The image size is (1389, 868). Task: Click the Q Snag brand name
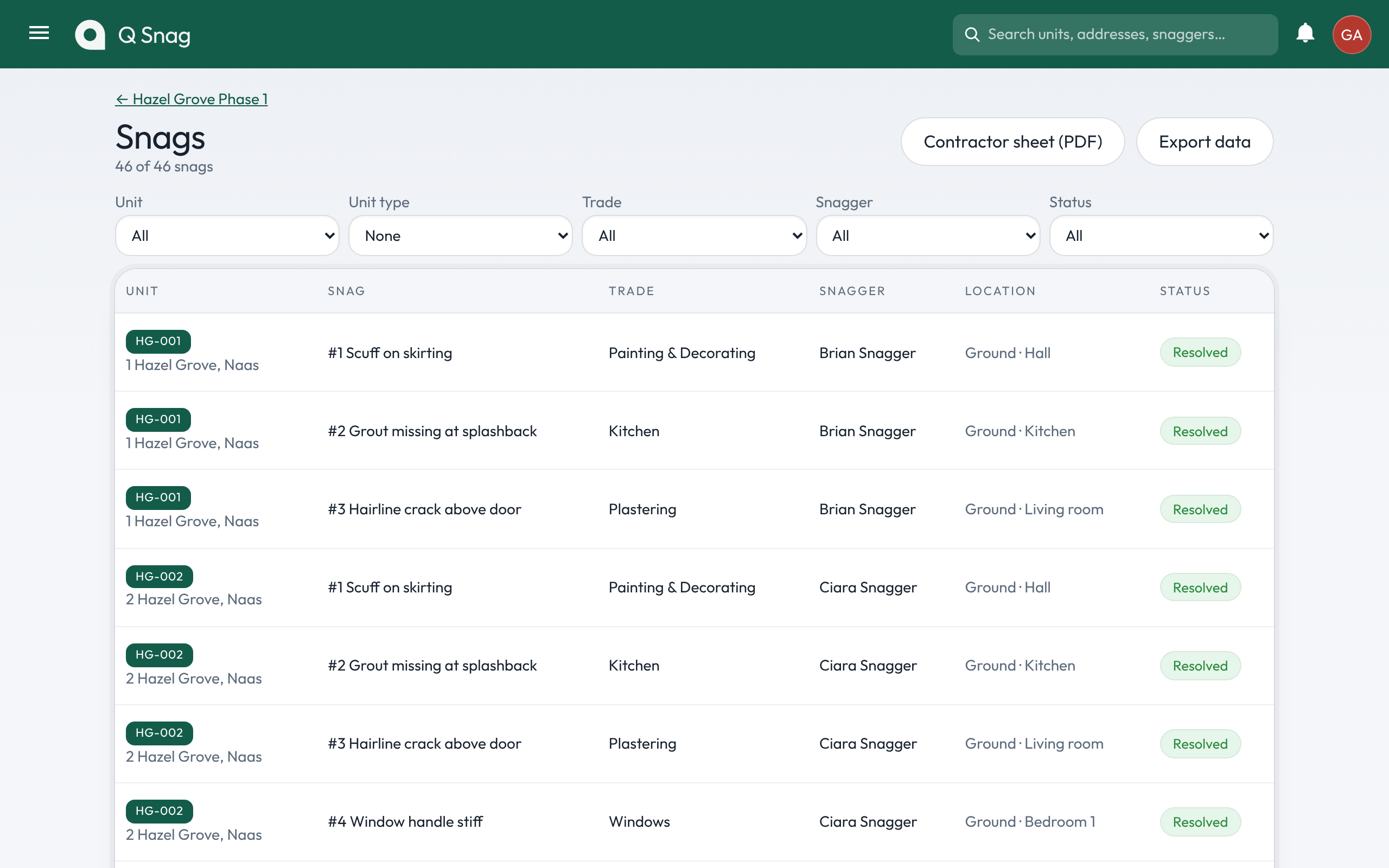click(154, 35)
